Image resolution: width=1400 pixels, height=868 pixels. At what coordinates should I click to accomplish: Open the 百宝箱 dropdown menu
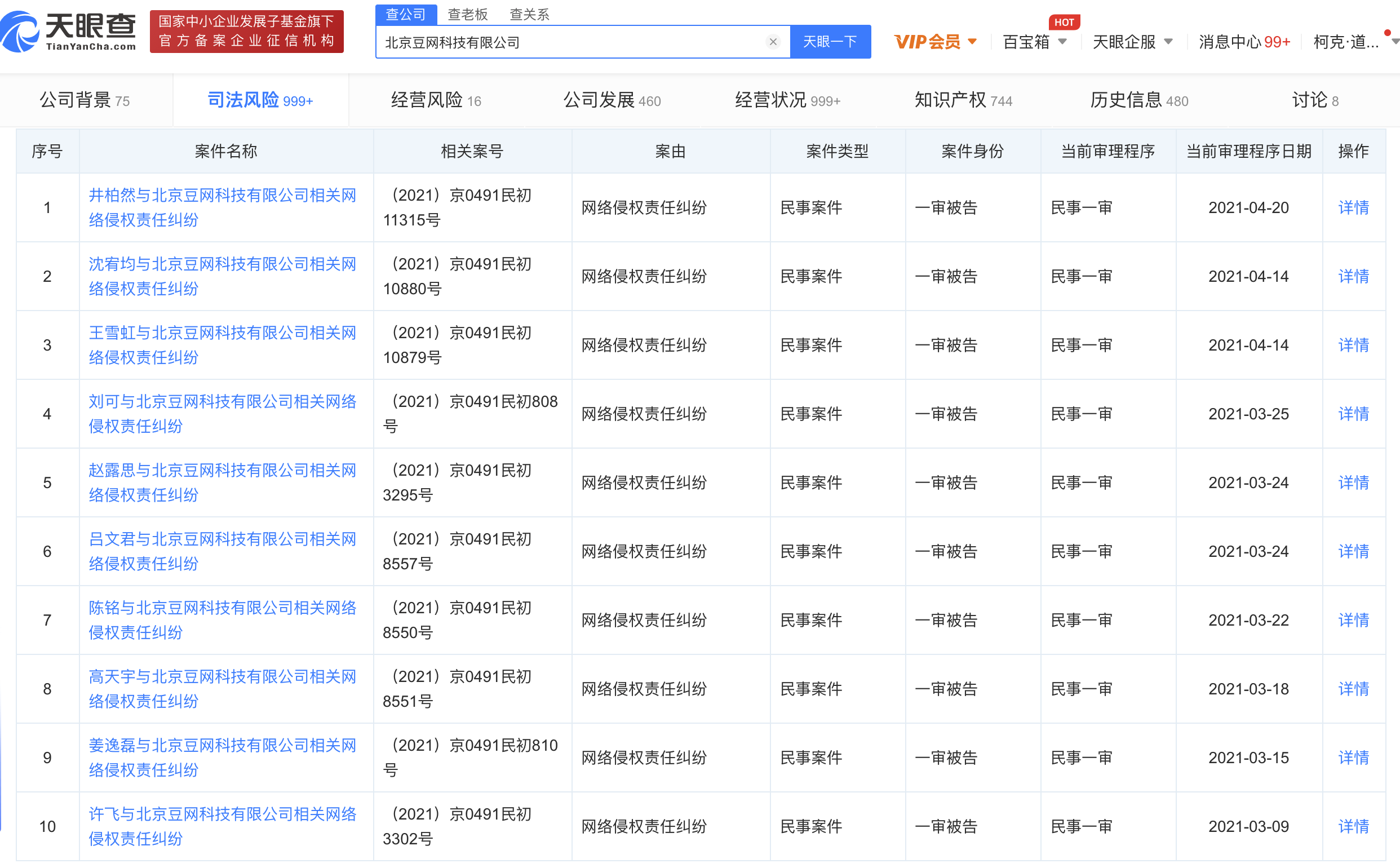click(x=1062, y=42)
